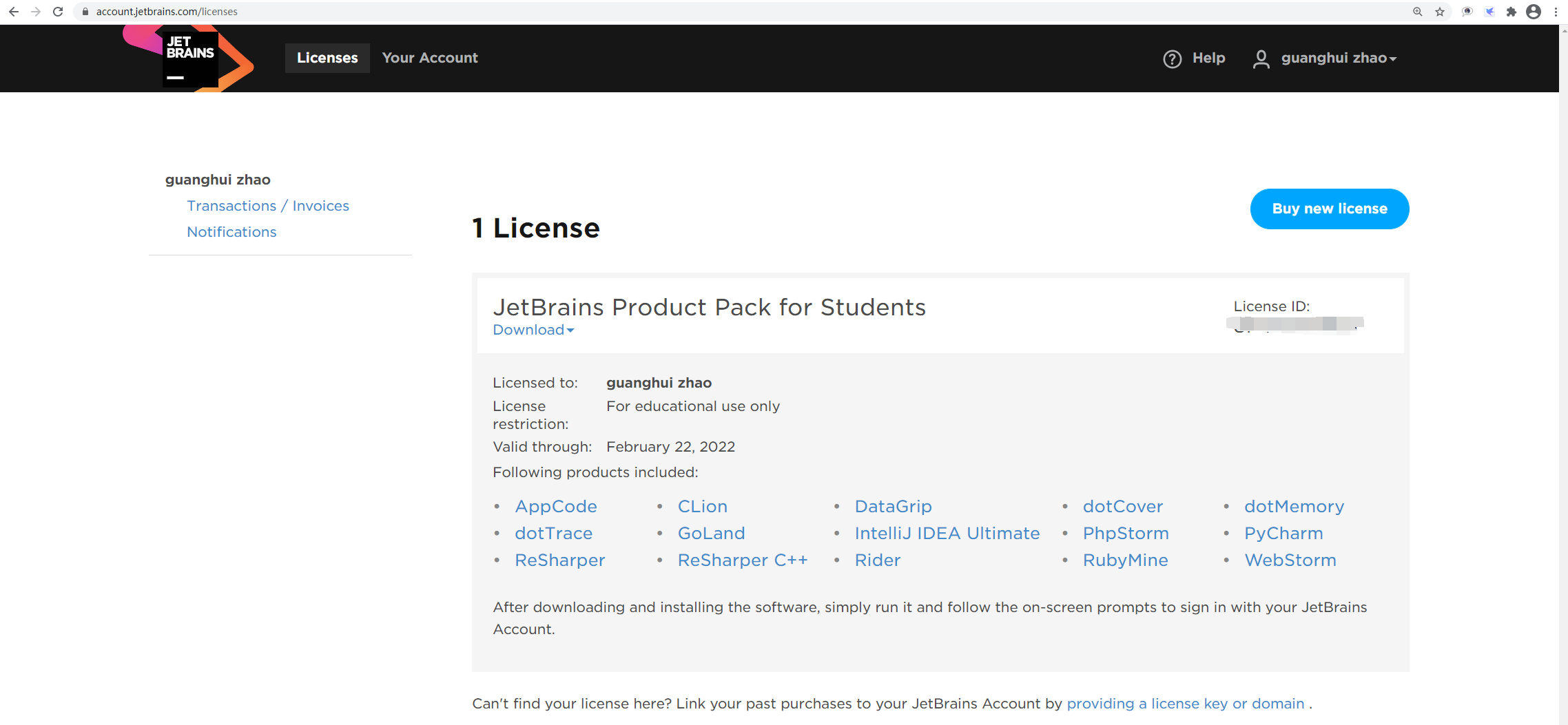Open the IntelliJ IDEA Ultimate link
The height and width of the screenshot is (725, 1568).
pyautogui.click(x=947, y=533)
